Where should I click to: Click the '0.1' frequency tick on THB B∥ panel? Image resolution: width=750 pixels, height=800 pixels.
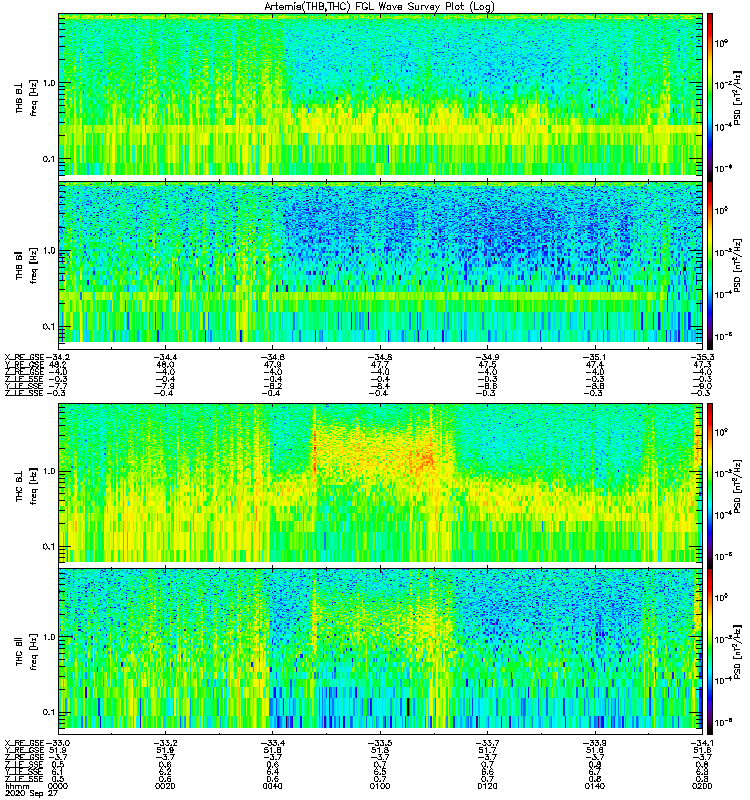(x=49, y=326)
